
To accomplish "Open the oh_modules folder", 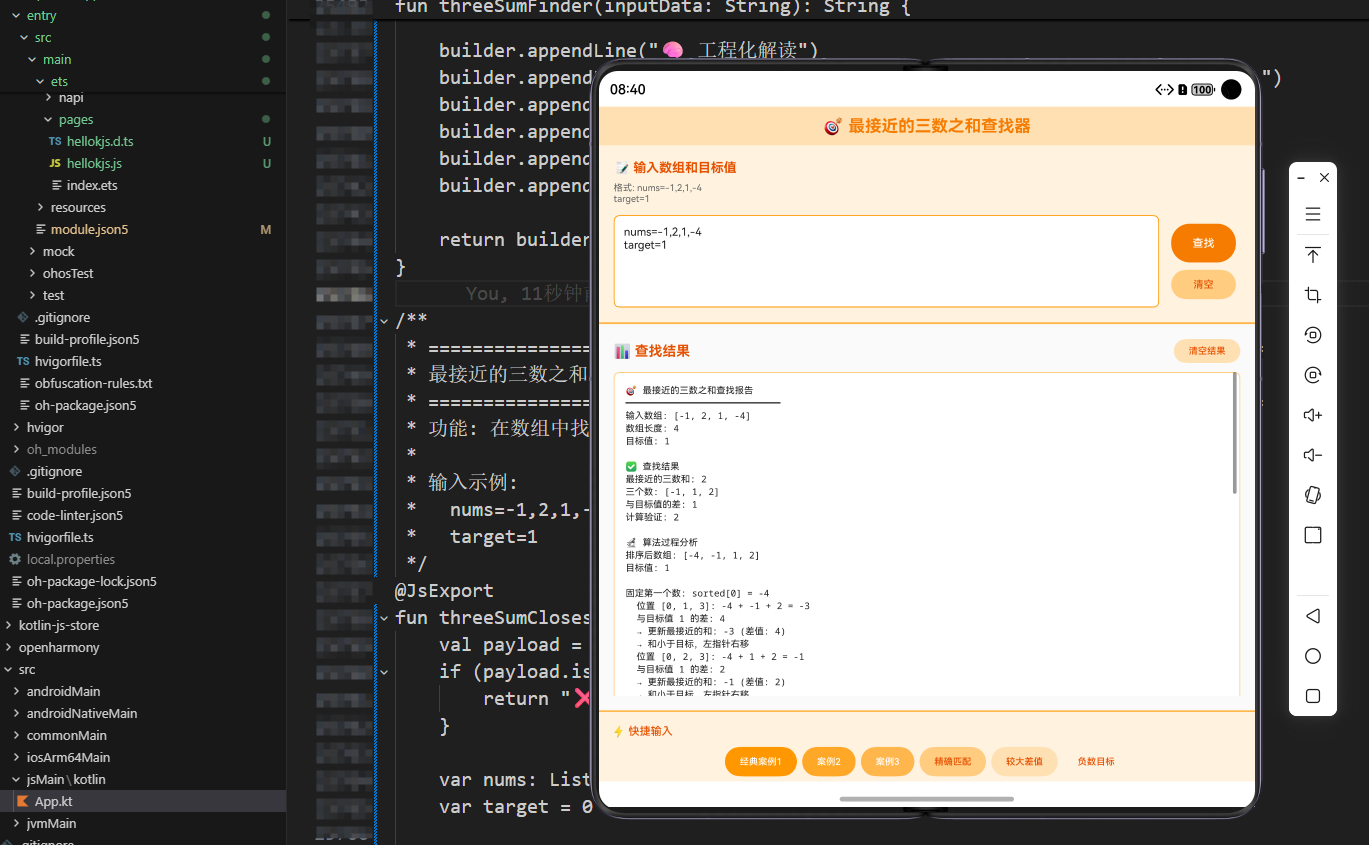I will click(x=62, y=449).
